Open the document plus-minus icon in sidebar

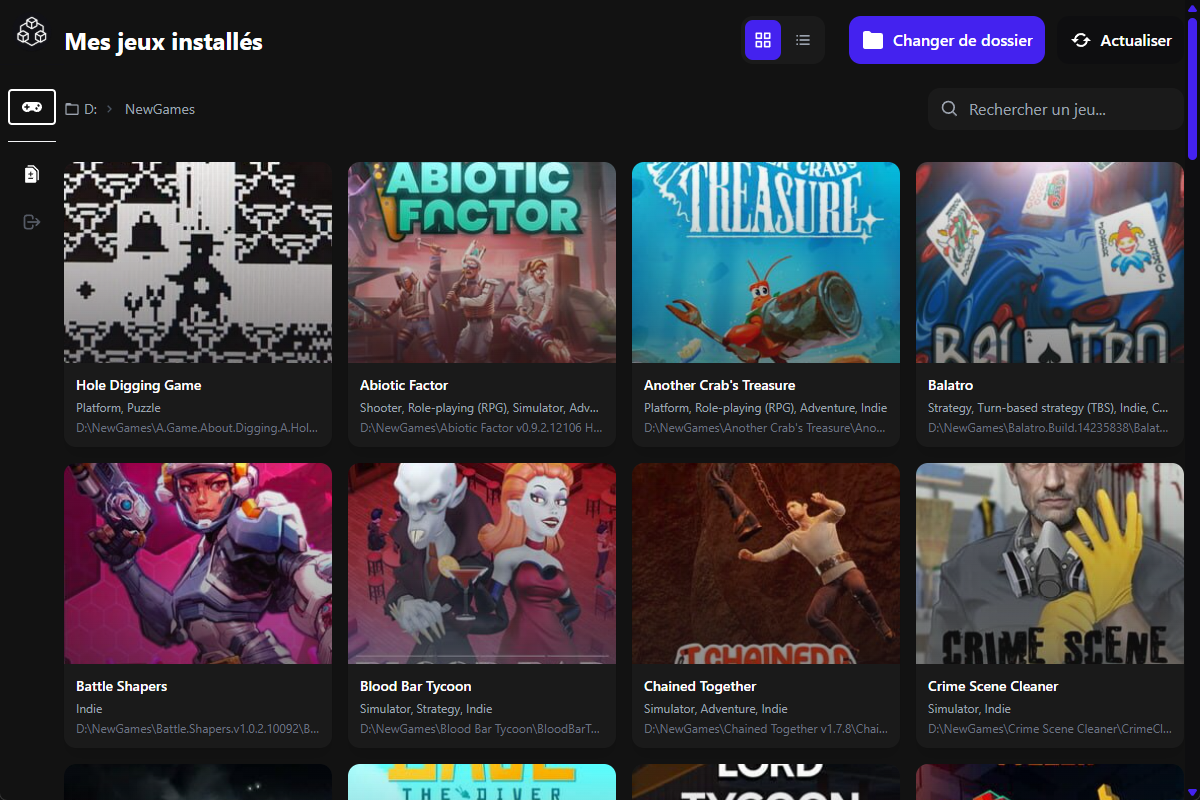[32, 175]
